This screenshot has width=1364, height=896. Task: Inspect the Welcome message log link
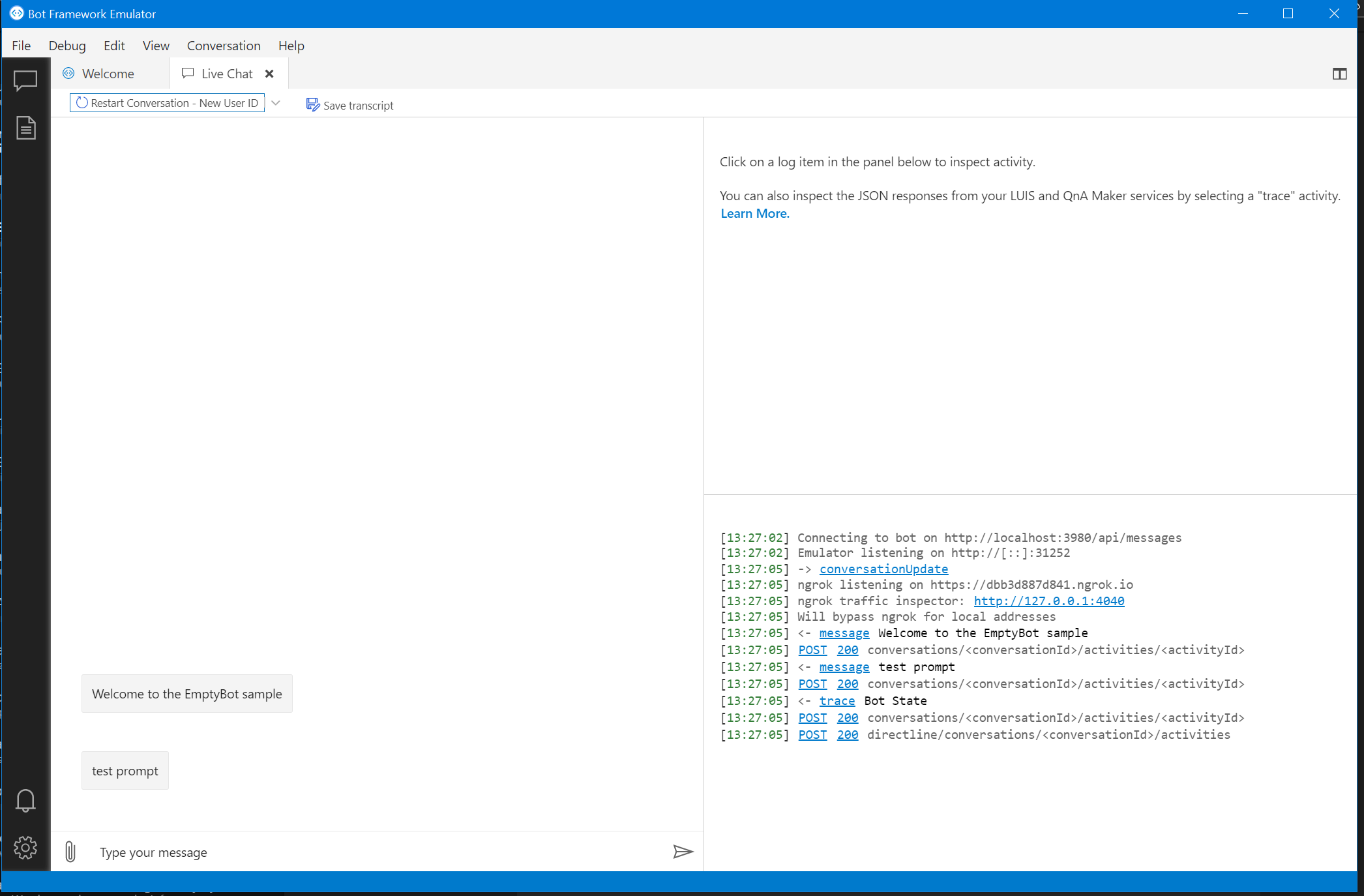[844, 633]
